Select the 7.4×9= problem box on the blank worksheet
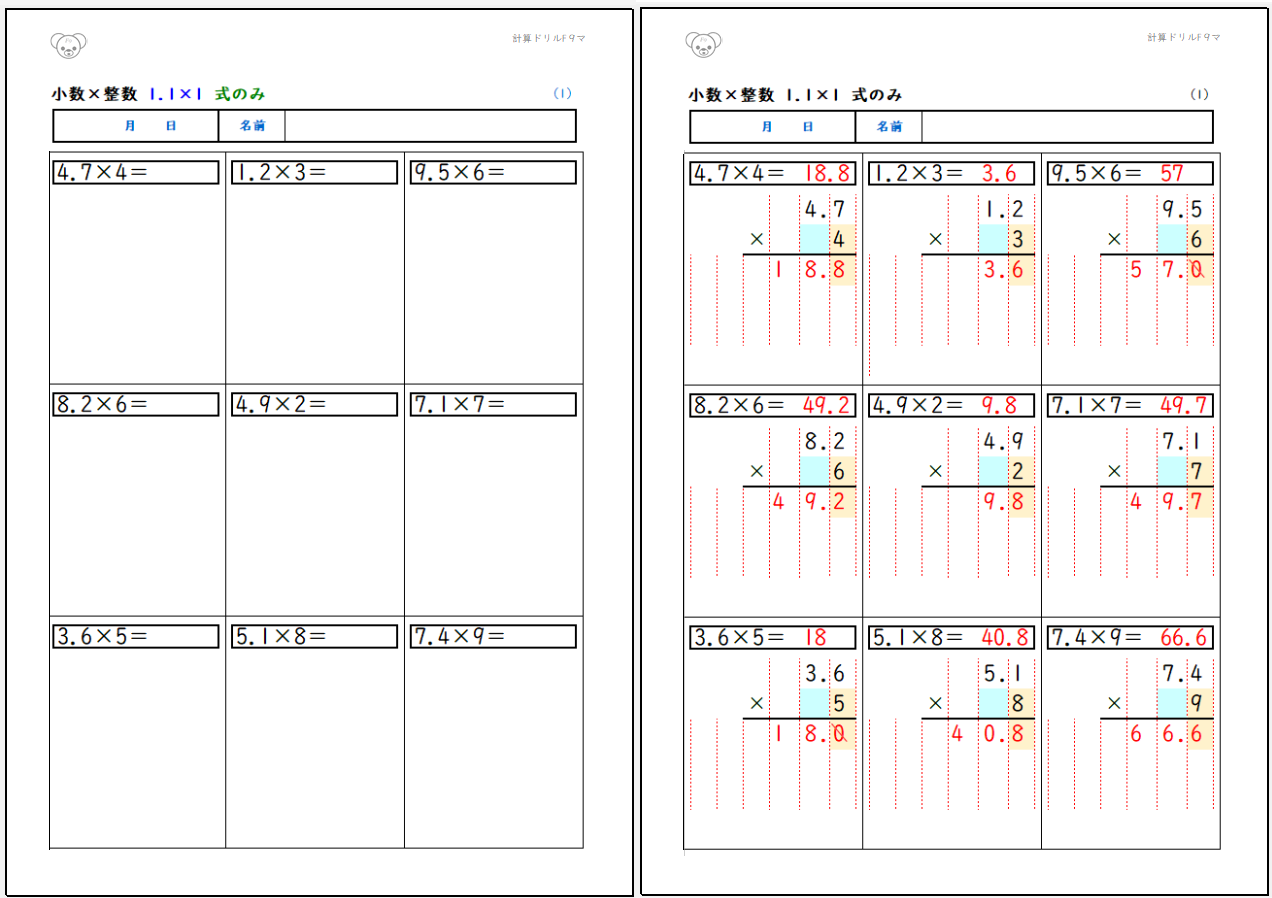This screenshot has height=898, width=1272. pos(493,637)
